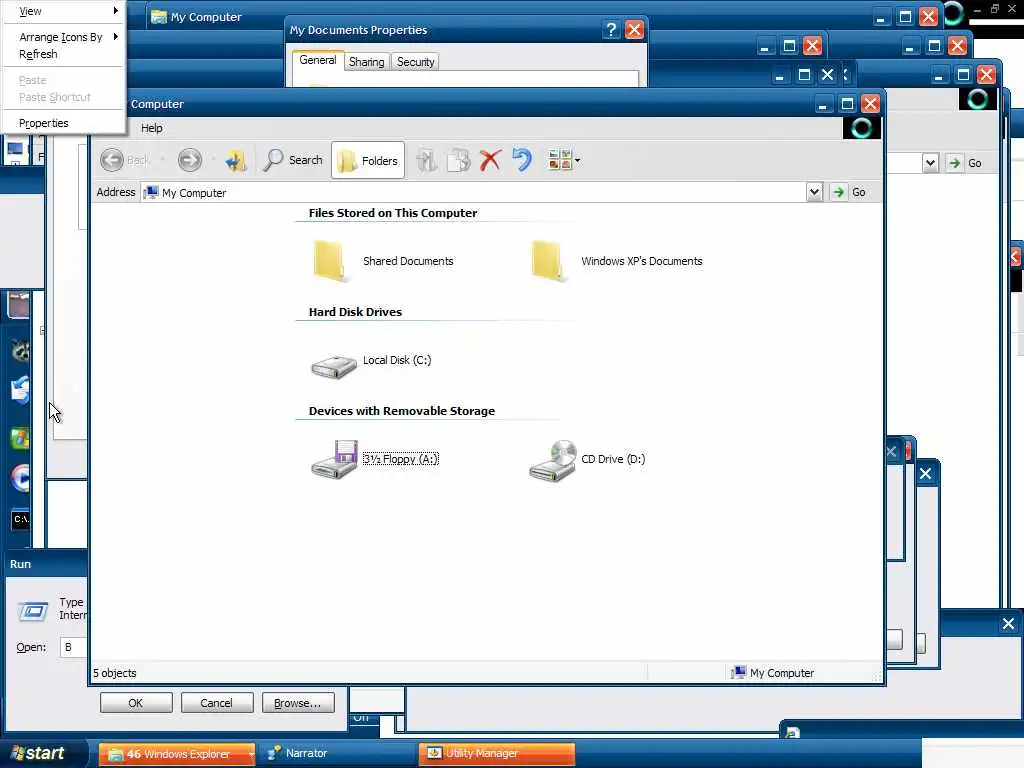Click Browse... in the Run dialog

click(298, 703)
